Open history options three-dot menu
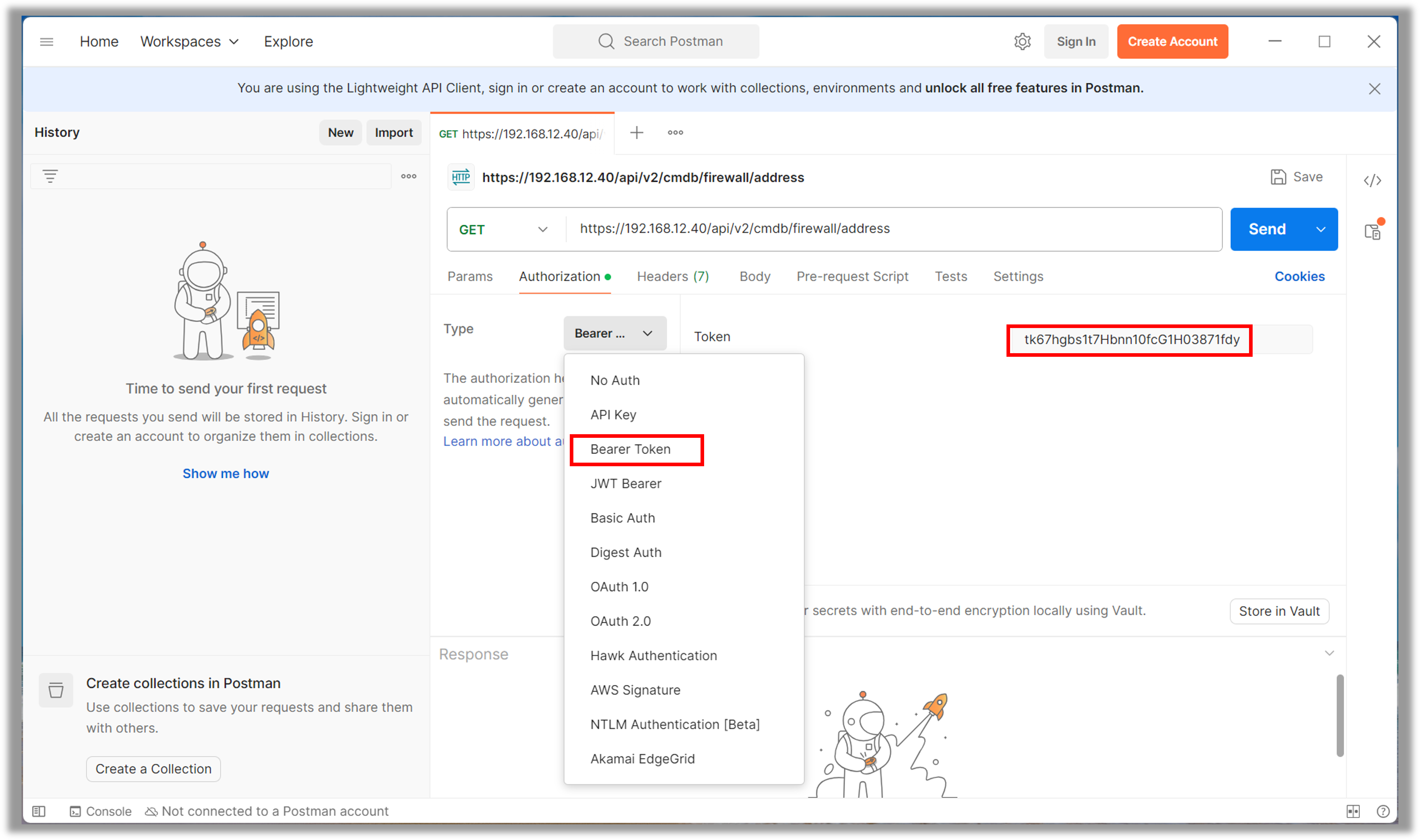The image size is (1420, 840). [x=408, y=176]
